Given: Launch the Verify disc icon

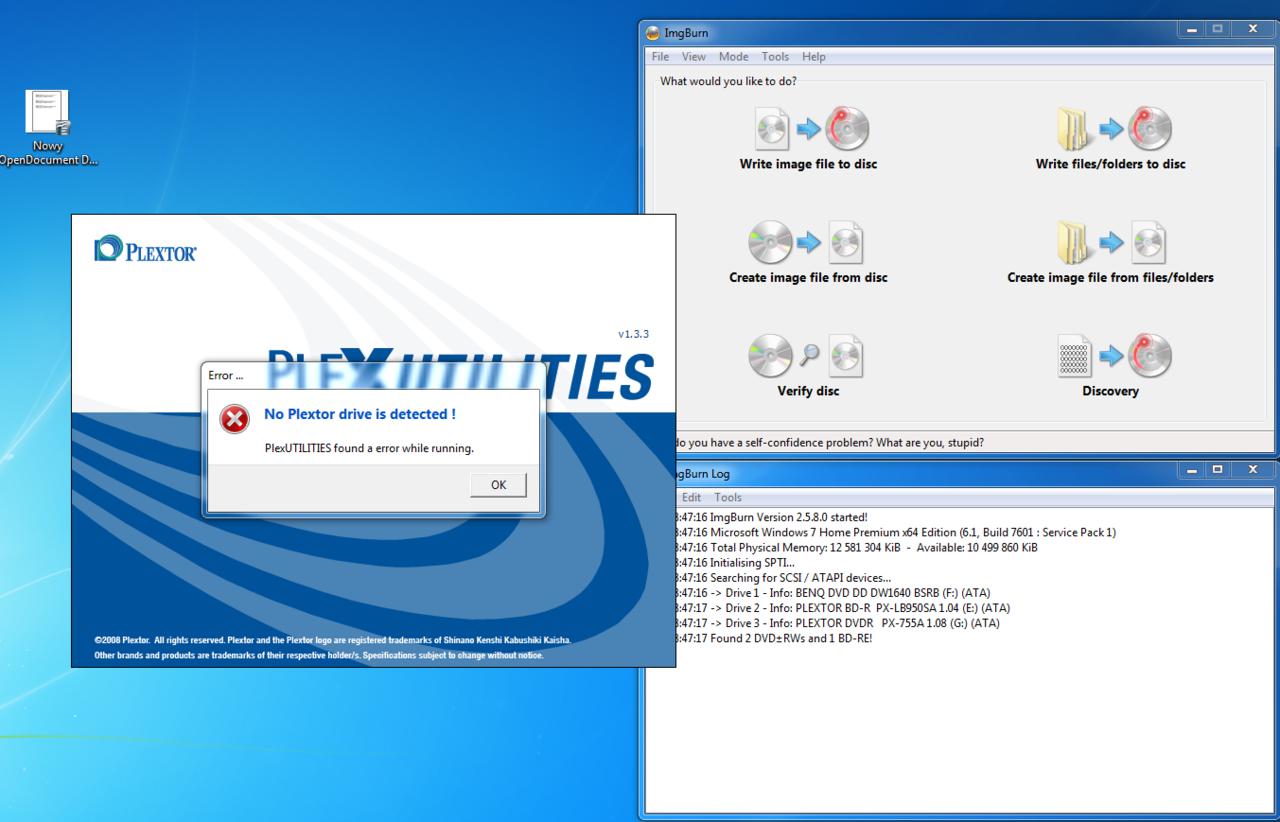Looking at the screenshot, I should pos(808,357).
